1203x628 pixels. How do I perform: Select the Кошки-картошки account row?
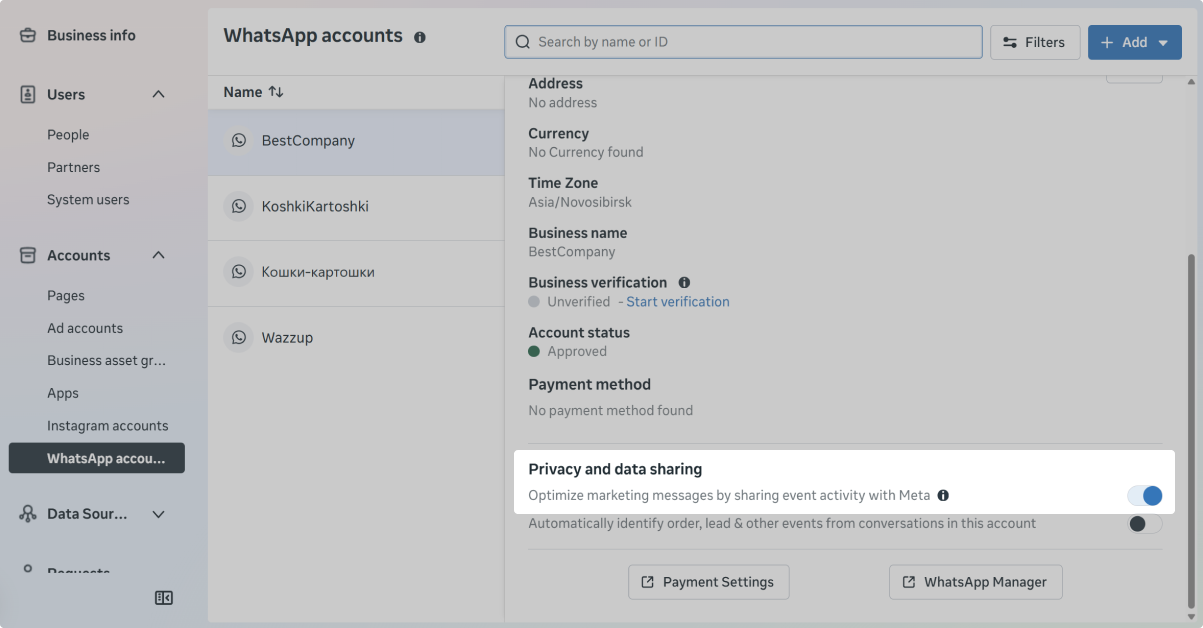coord(356,272)
